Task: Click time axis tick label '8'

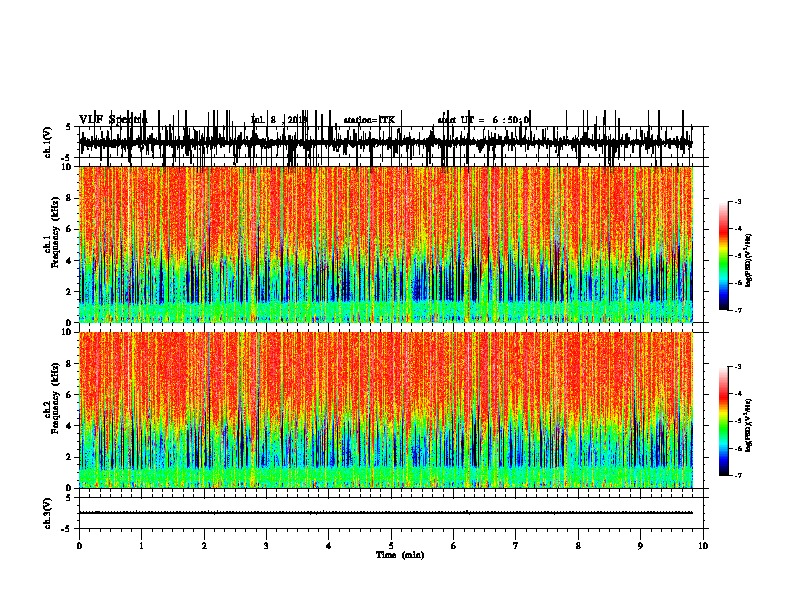Action: (578, 546)
